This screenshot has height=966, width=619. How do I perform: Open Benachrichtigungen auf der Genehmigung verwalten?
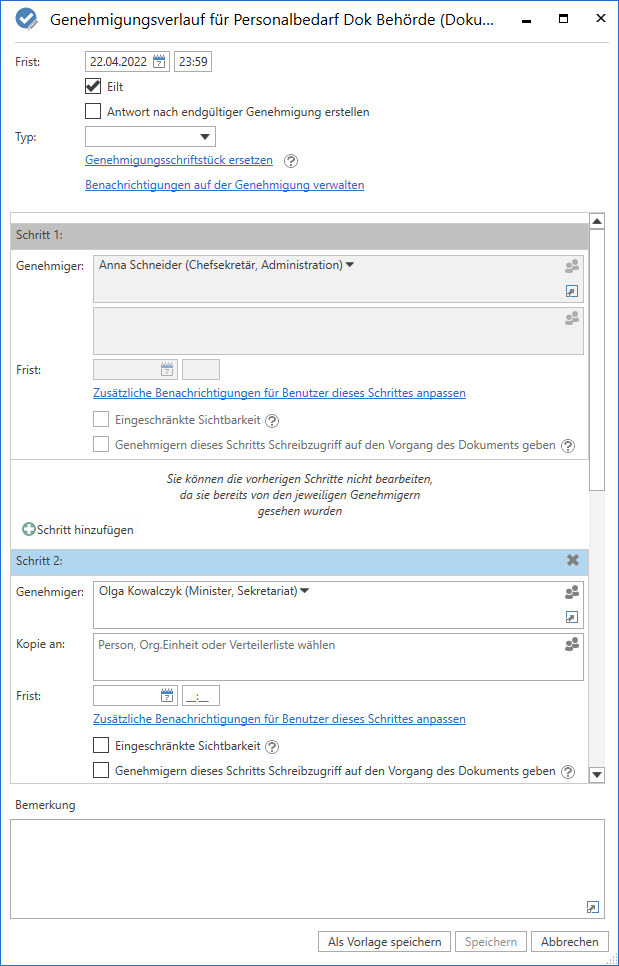[224, 185]
